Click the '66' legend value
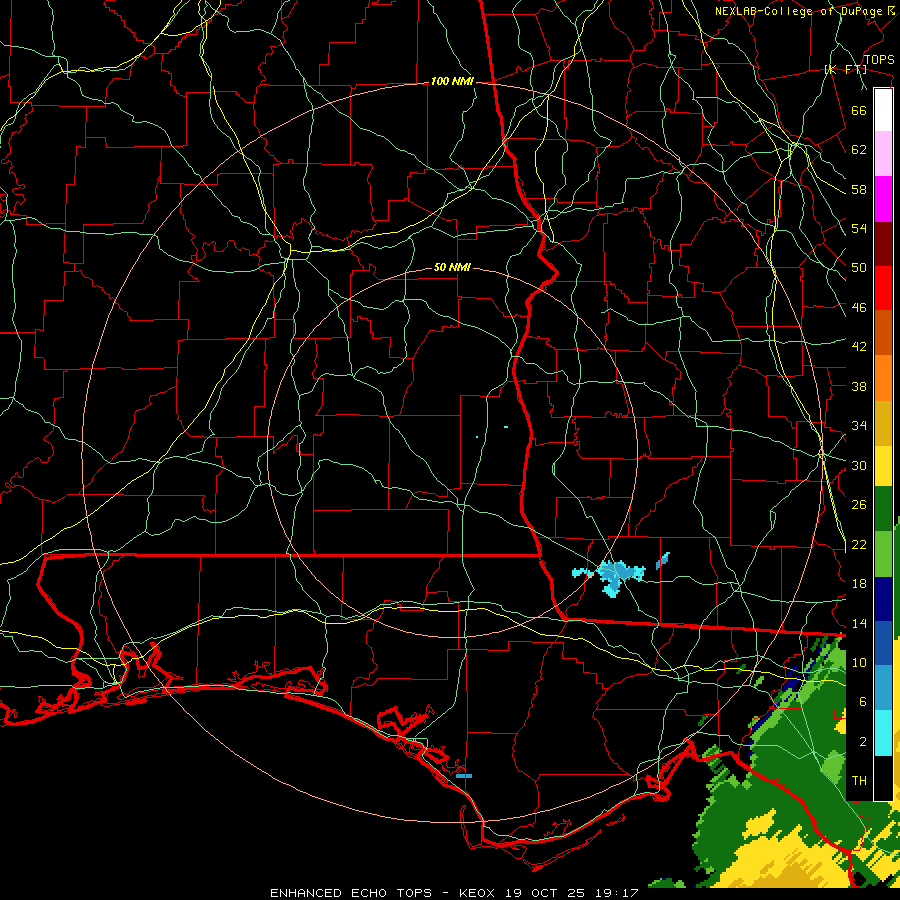Image resolution: width=900 pixels, height=900 pixels. [x=859, y=110]
